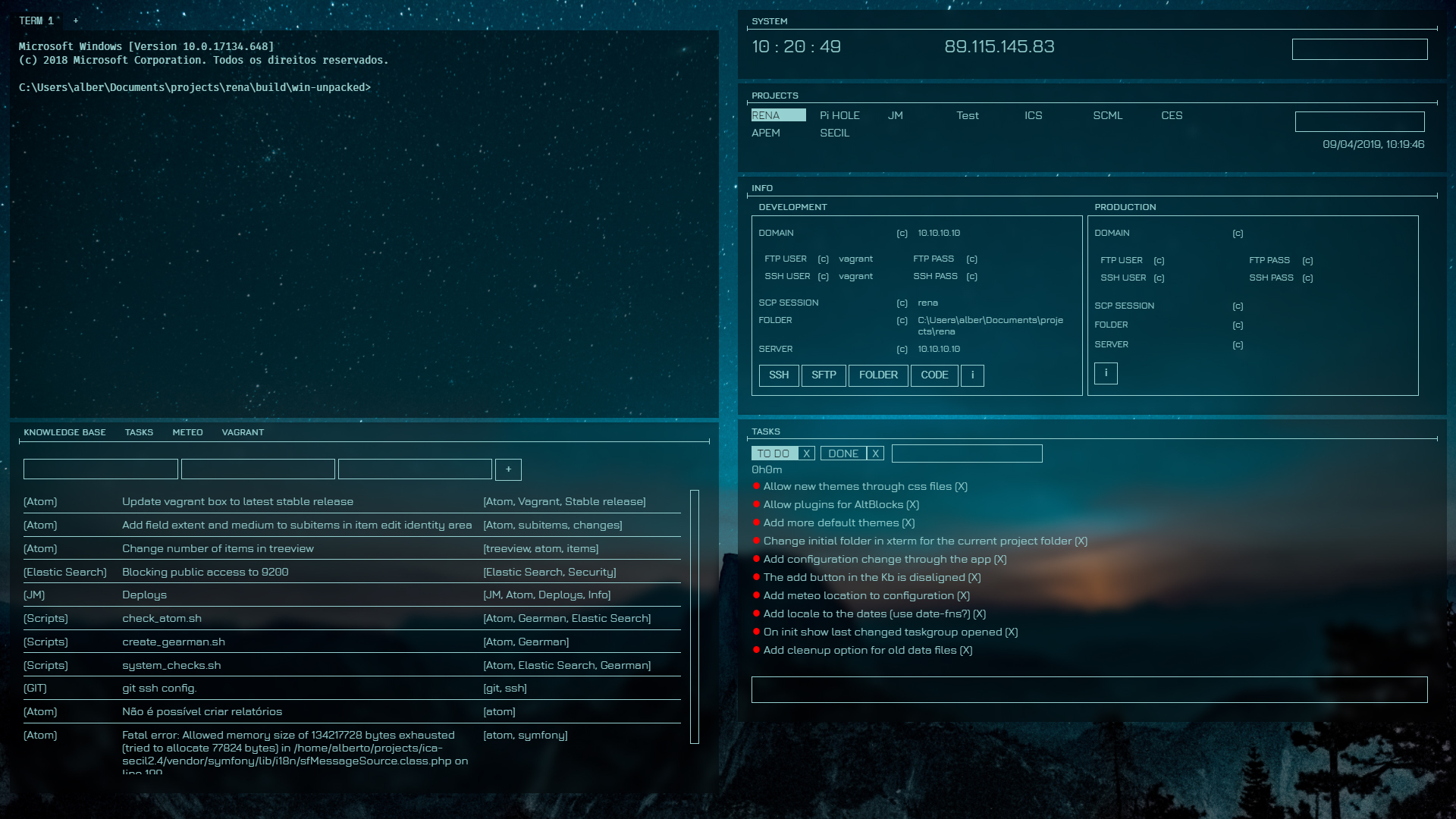Screen dimensions: 1456x819
Task: Mark 'Allow plugins for AltBlocks' red dot
Action: click(757, 504)
